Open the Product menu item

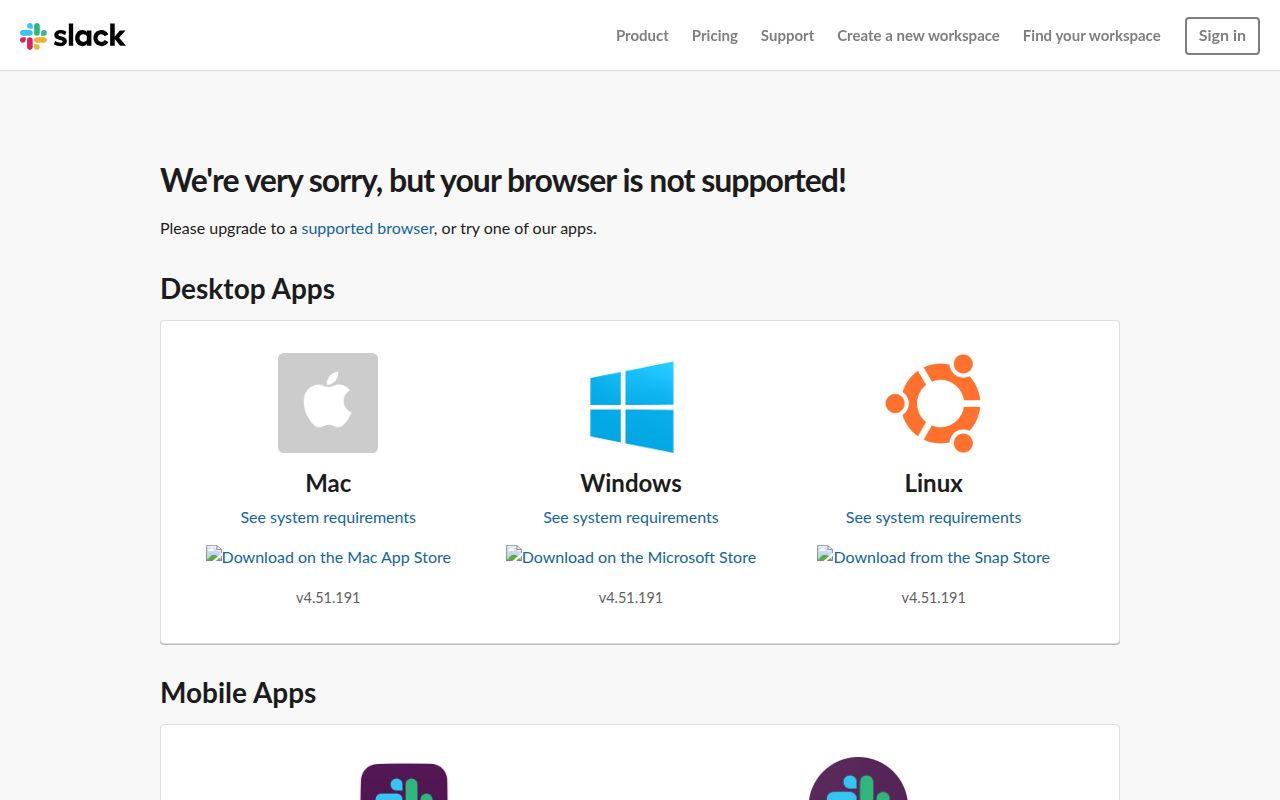coord(642,36)
